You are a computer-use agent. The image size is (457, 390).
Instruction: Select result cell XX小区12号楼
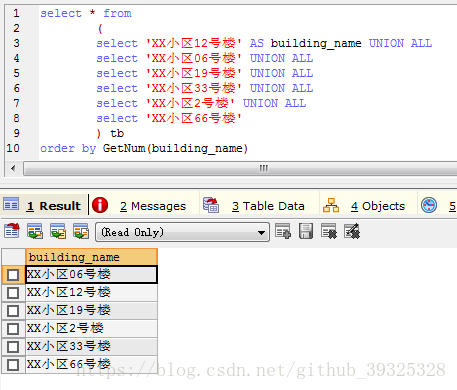[91, 293]
